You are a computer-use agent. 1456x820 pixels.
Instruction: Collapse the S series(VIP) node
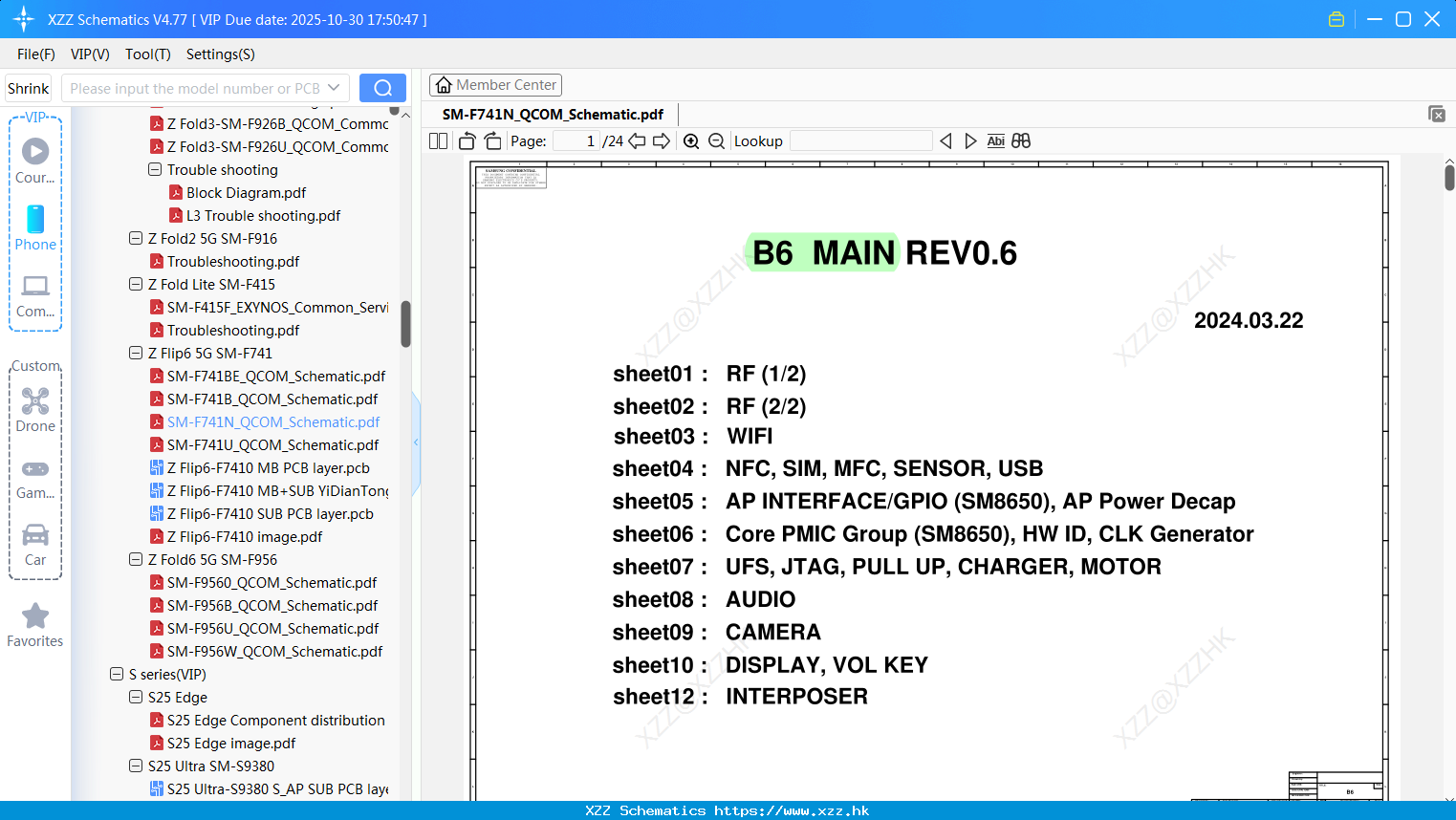117,674
